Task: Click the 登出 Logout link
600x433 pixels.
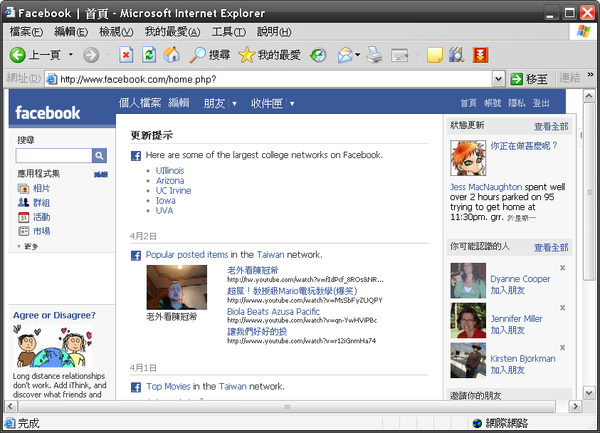Action: click(541, 103)
